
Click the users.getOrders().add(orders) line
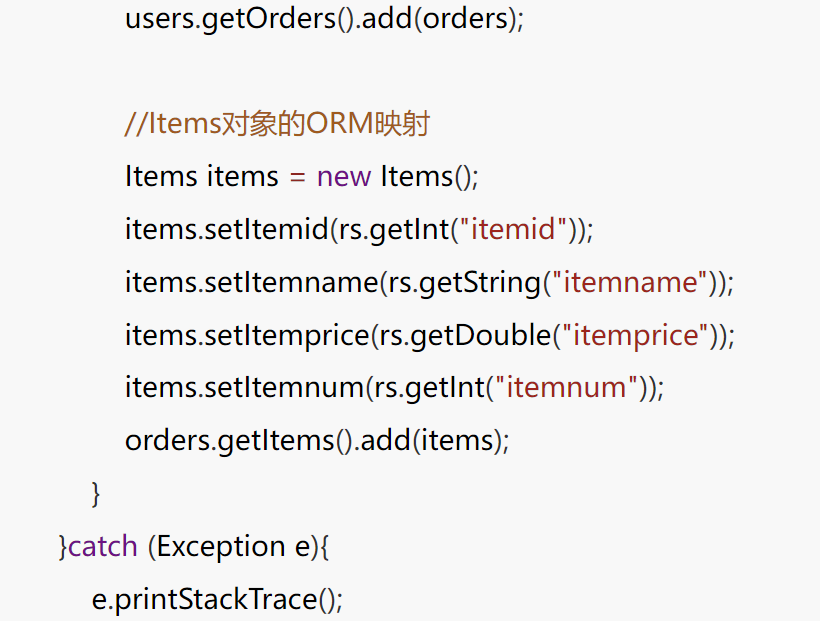[324, 20]
